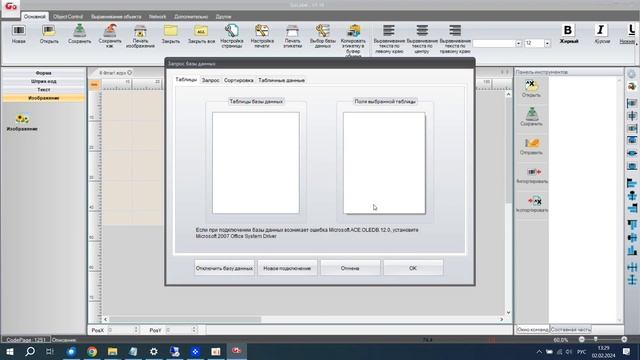Click the Печать изображения icon
This screenshot has width=640, height=360.
[140, 31]
